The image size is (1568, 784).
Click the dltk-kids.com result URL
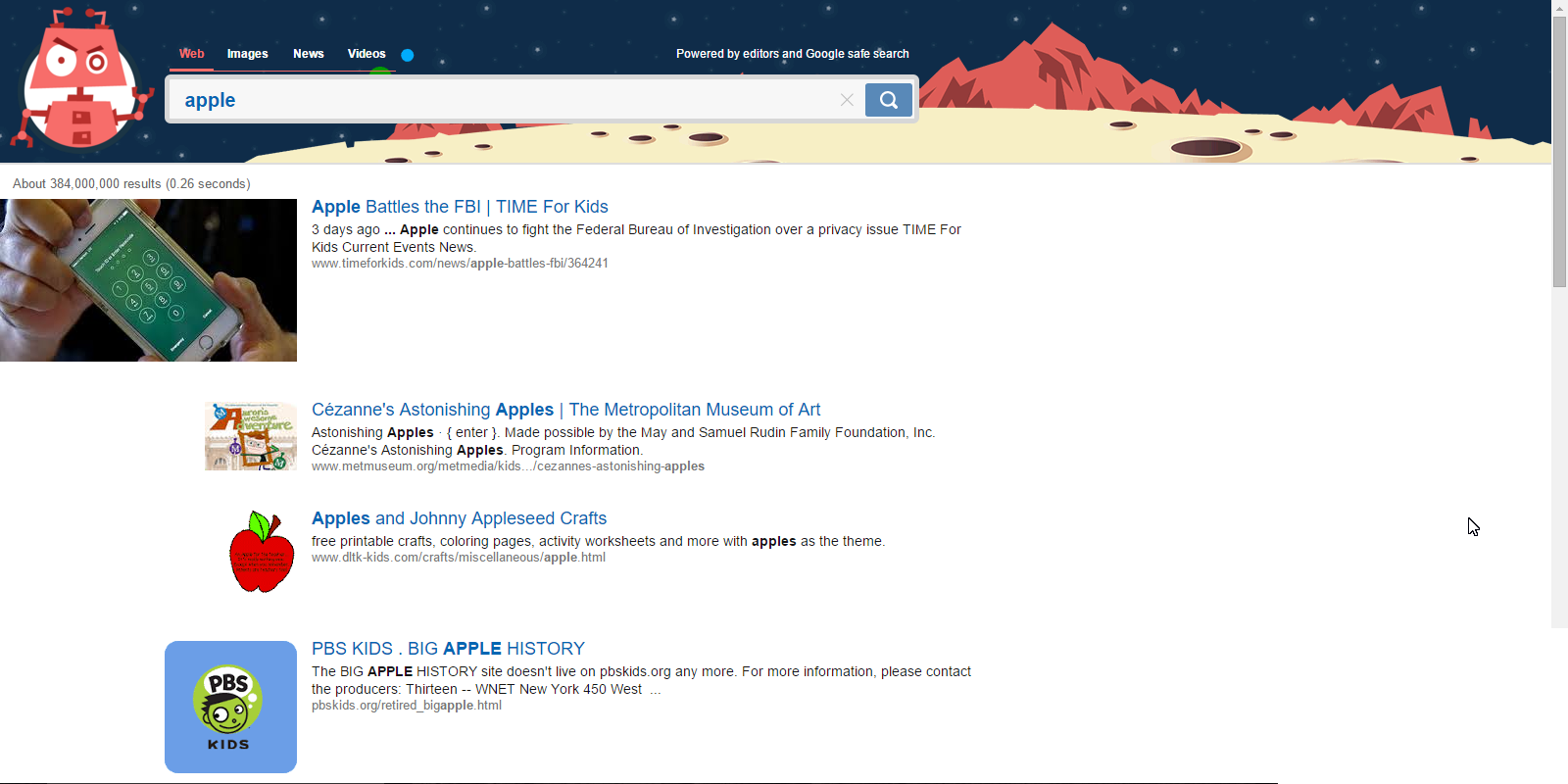click(459, 558)
